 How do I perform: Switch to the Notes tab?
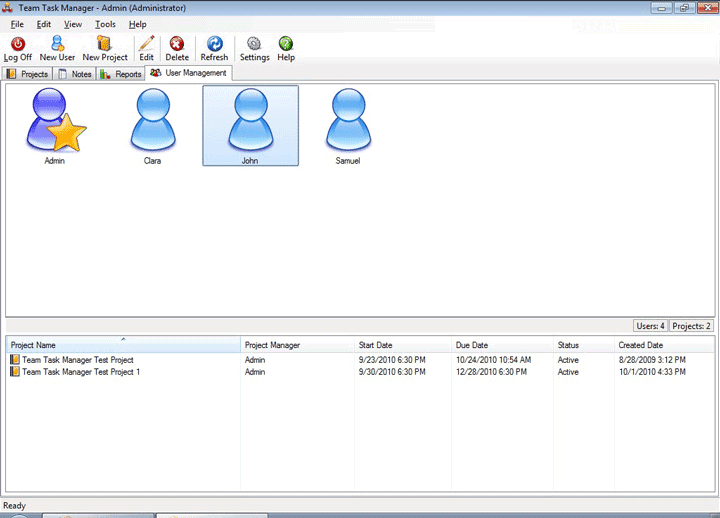76,74
